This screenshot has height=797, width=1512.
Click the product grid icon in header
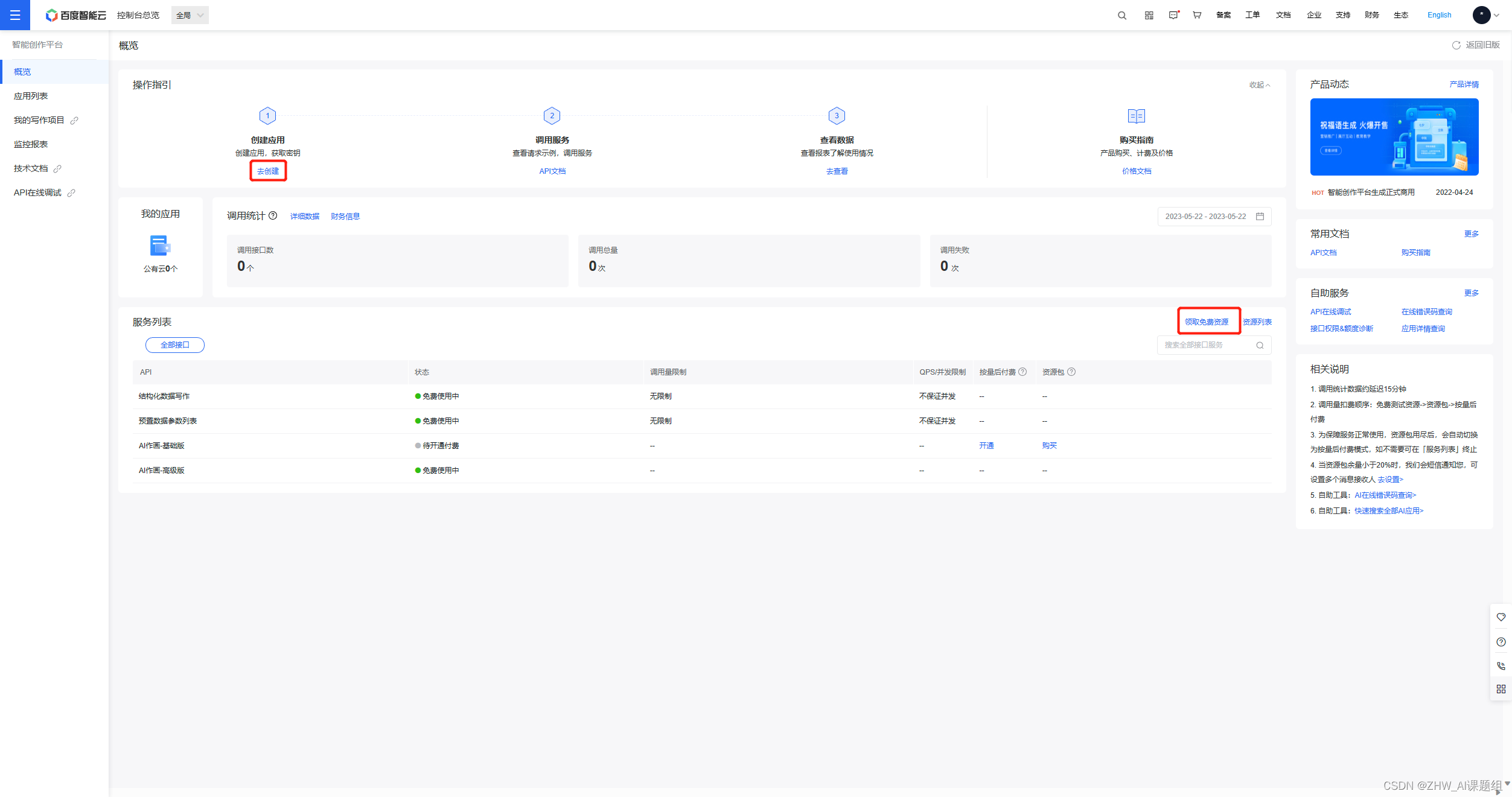point(1149,15)
